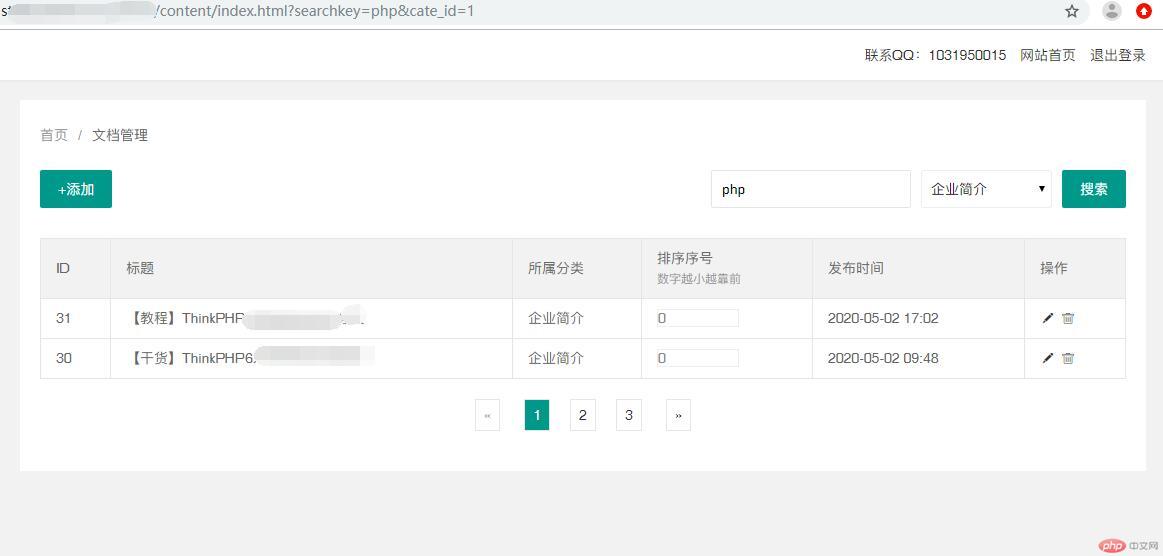Delete the row with ID 30

pyautogui.click(x=1068, y=358)
